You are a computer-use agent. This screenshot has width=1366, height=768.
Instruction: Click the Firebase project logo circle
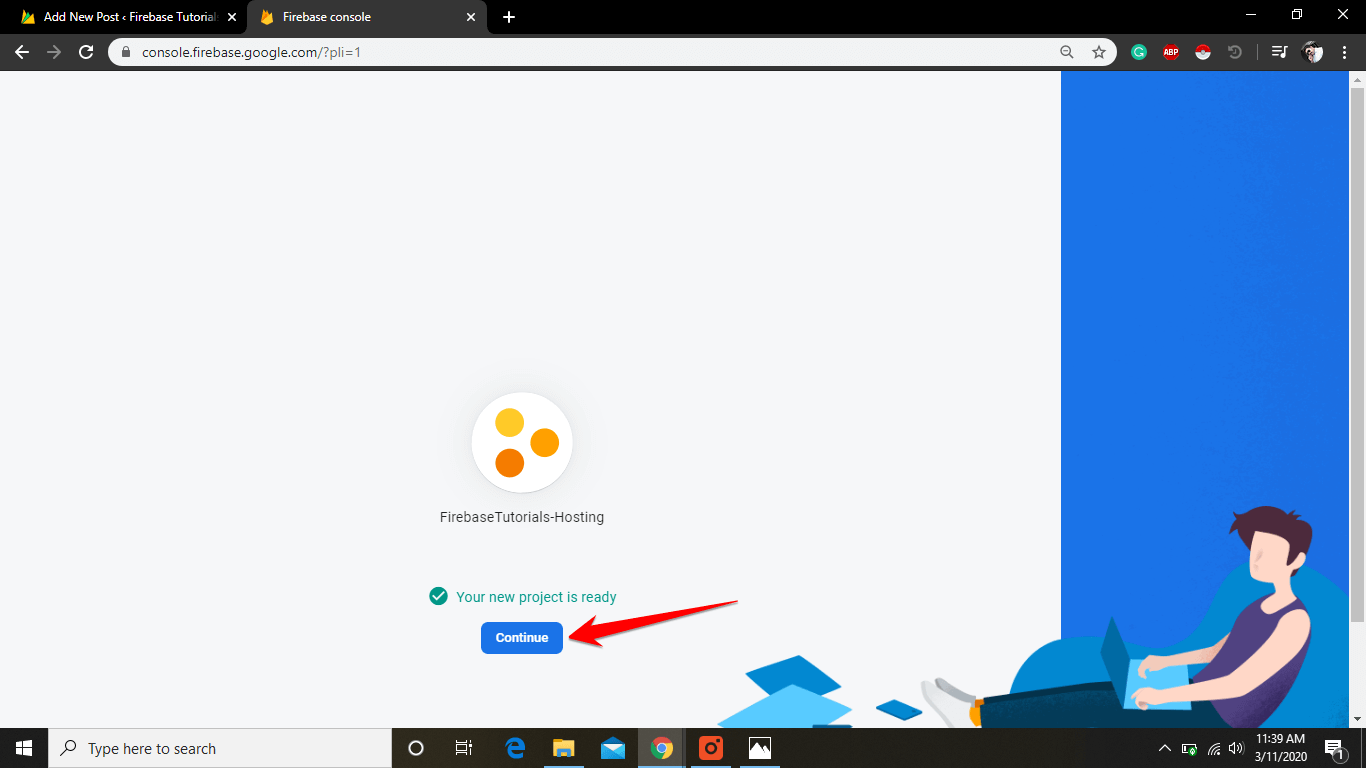click(x=522, y=442)
